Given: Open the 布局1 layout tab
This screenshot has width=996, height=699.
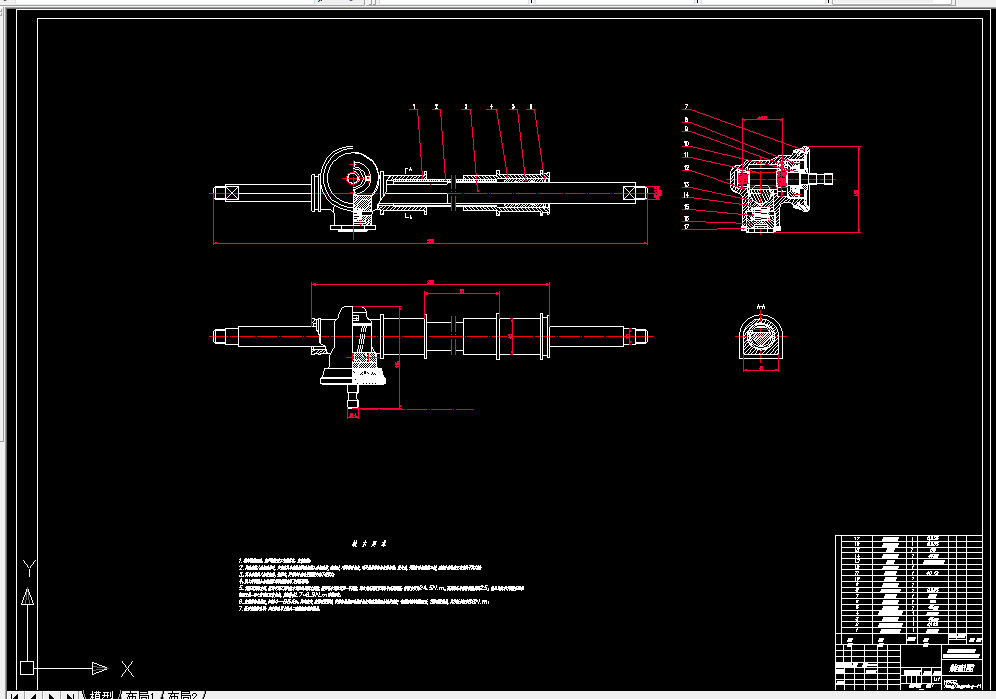Looking at the screenshot, I should coord(140,695).
